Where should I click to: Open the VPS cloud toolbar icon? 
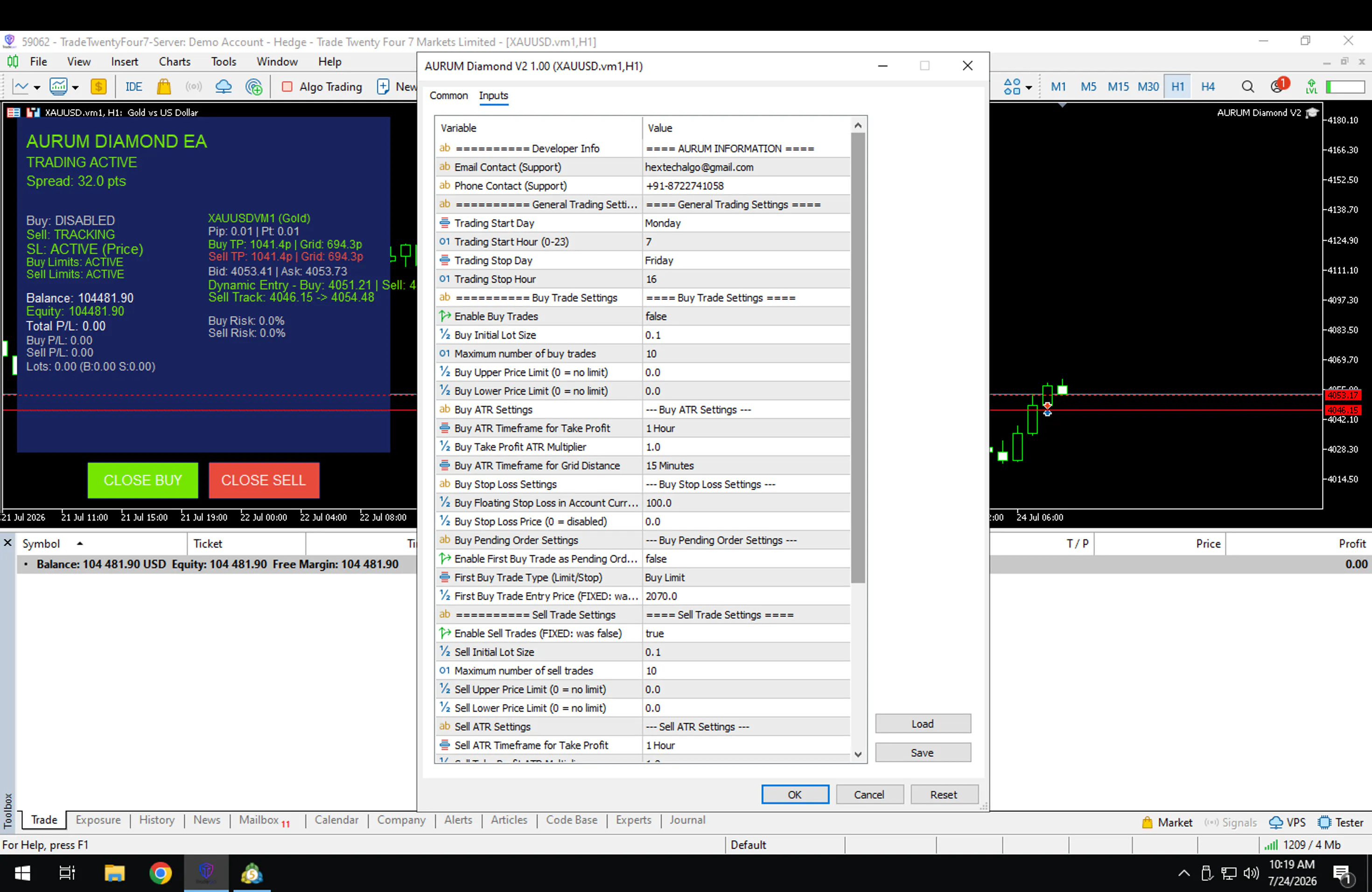223,87
